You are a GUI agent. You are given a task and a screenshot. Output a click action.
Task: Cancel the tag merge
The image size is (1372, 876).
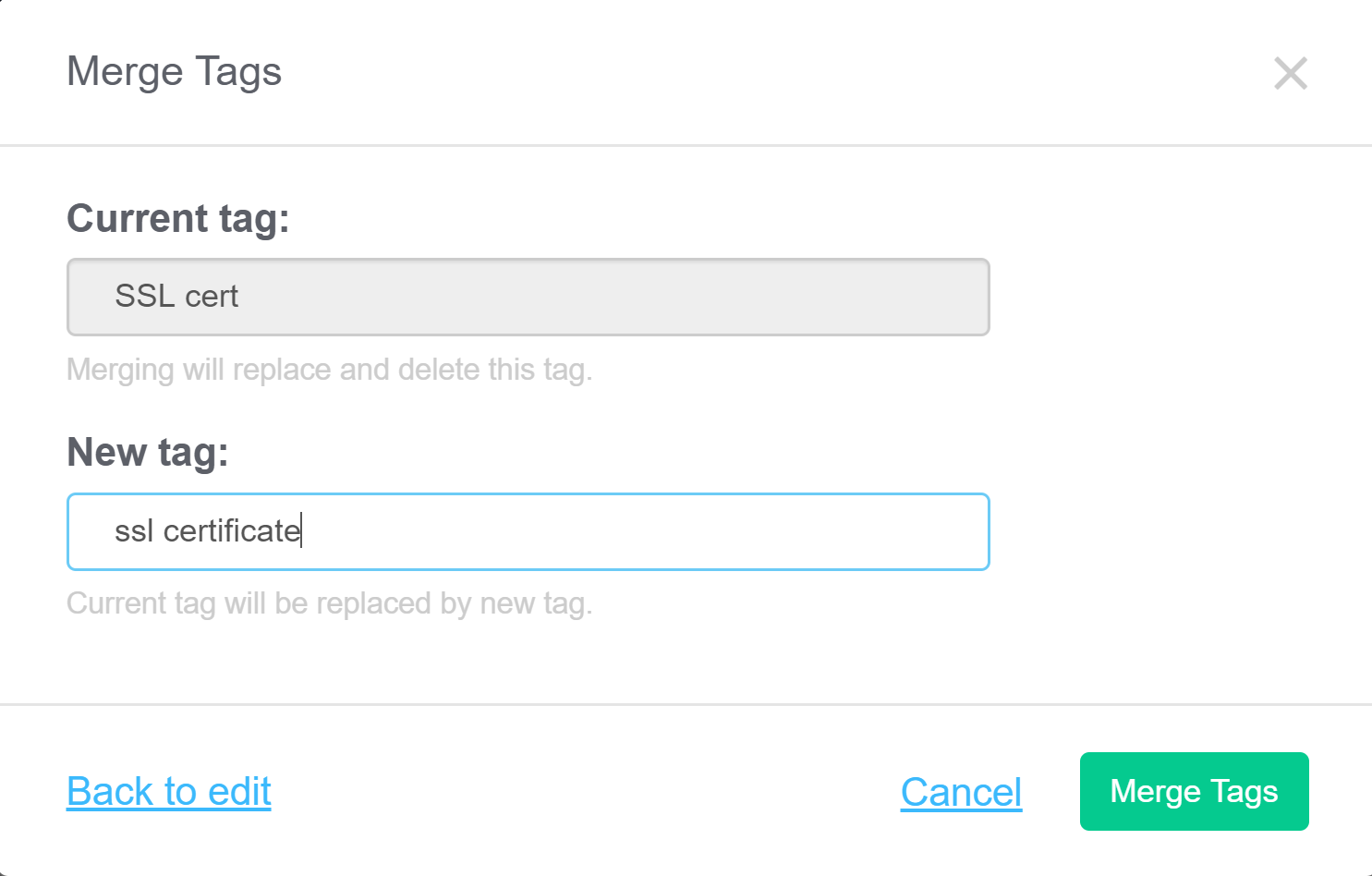point(961,792)
